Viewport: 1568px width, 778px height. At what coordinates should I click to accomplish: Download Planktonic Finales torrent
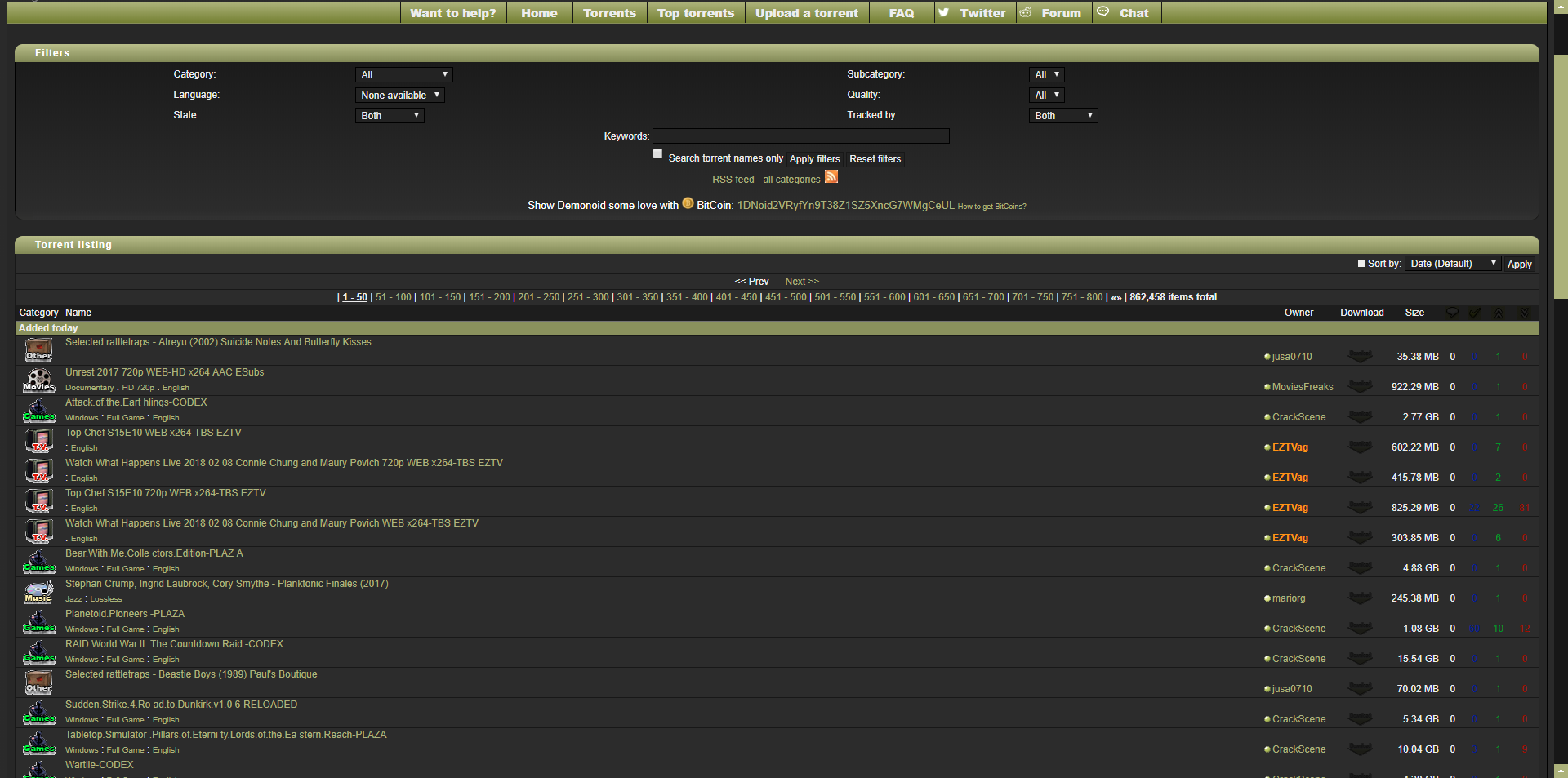[x=1360, y=598]
